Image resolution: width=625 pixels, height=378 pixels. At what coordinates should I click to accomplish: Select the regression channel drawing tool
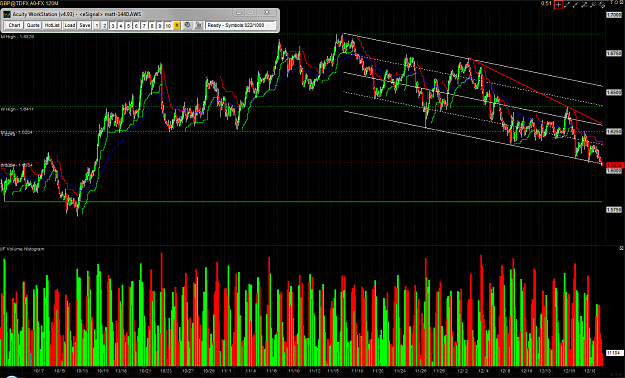(593, 5)
